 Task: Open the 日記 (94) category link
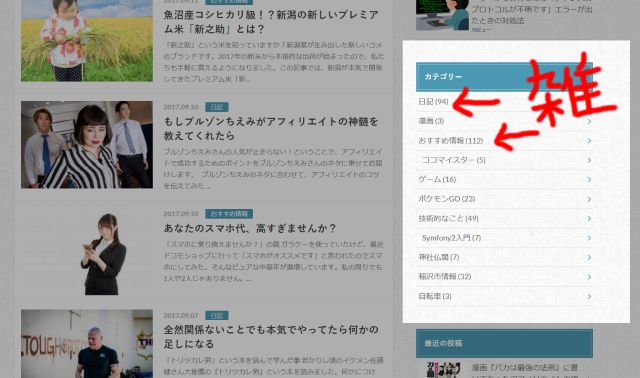(433, 102)
